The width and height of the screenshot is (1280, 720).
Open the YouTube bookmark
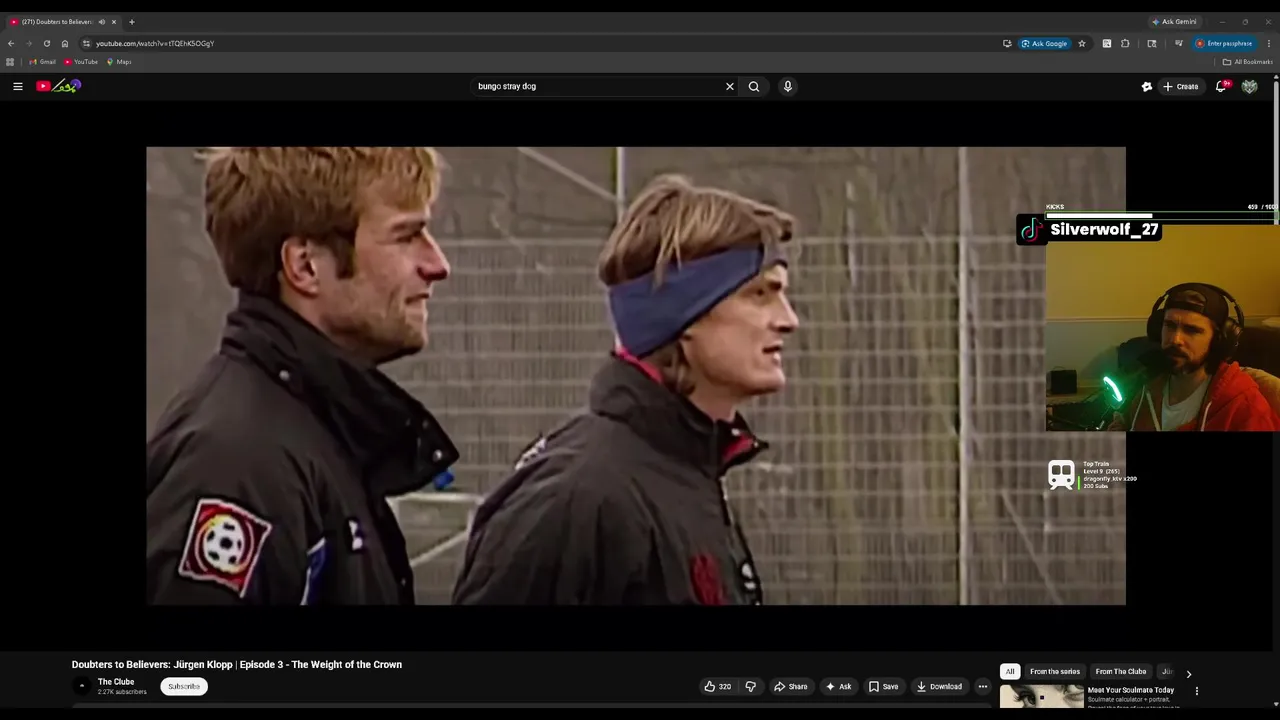pos(81,62)
